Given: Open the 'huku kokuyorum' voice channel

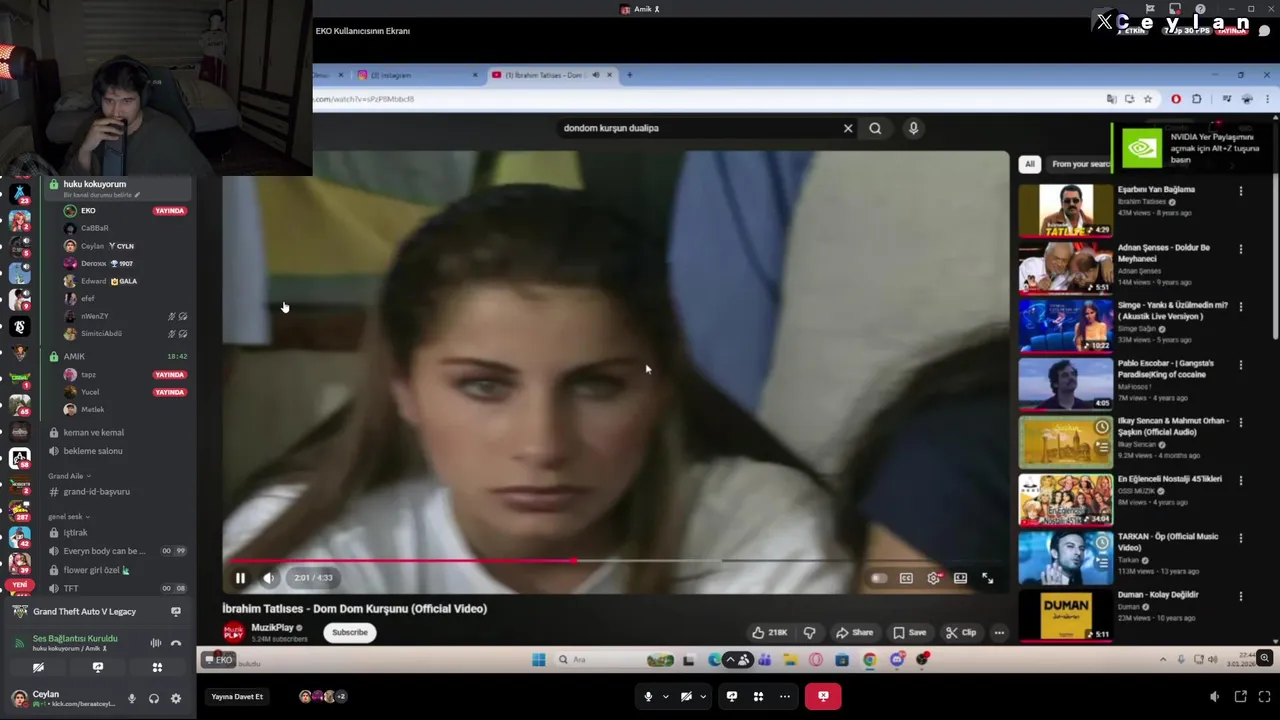Looking at the screenshot, I should [118, 188].
